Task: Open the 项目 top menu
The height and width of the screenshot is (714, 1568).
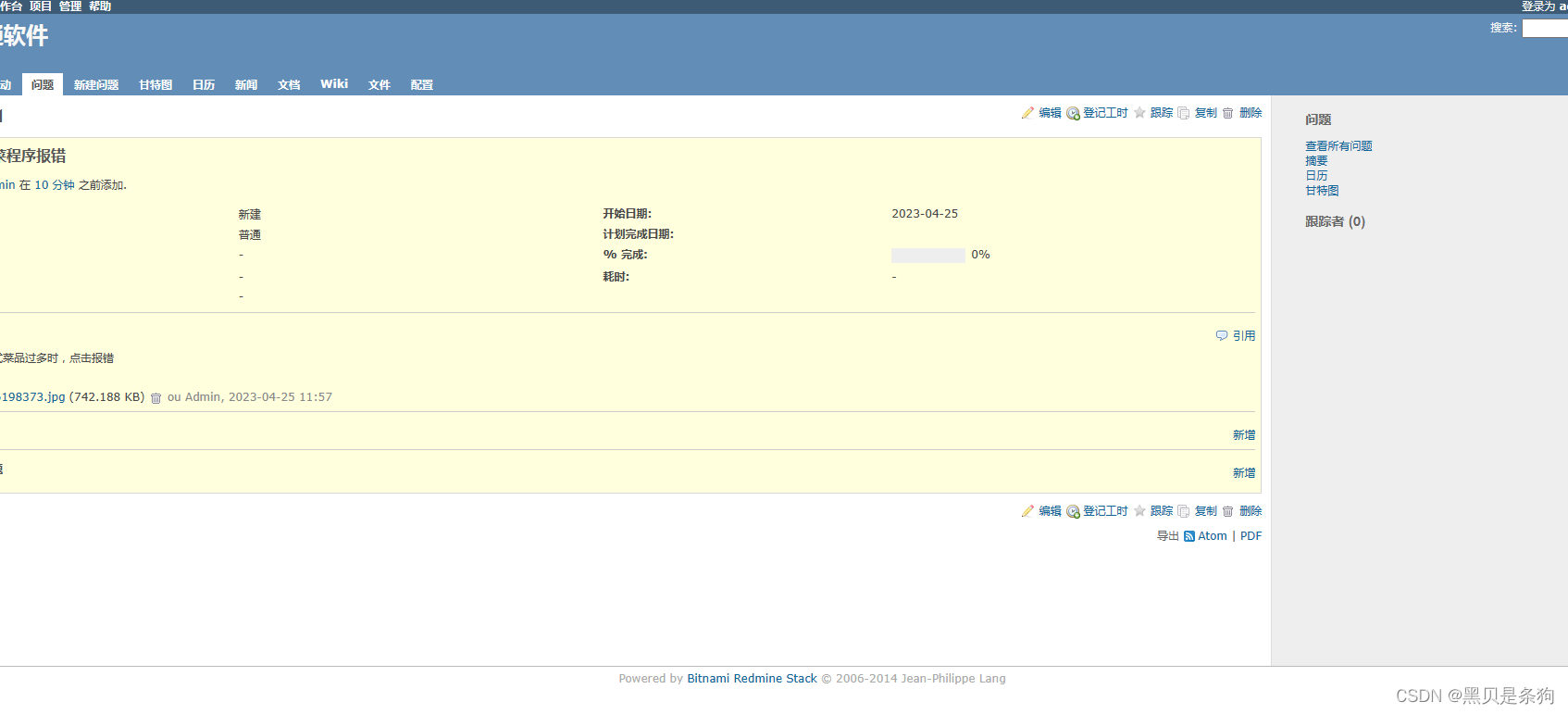Action: click(x=41, y=6)
